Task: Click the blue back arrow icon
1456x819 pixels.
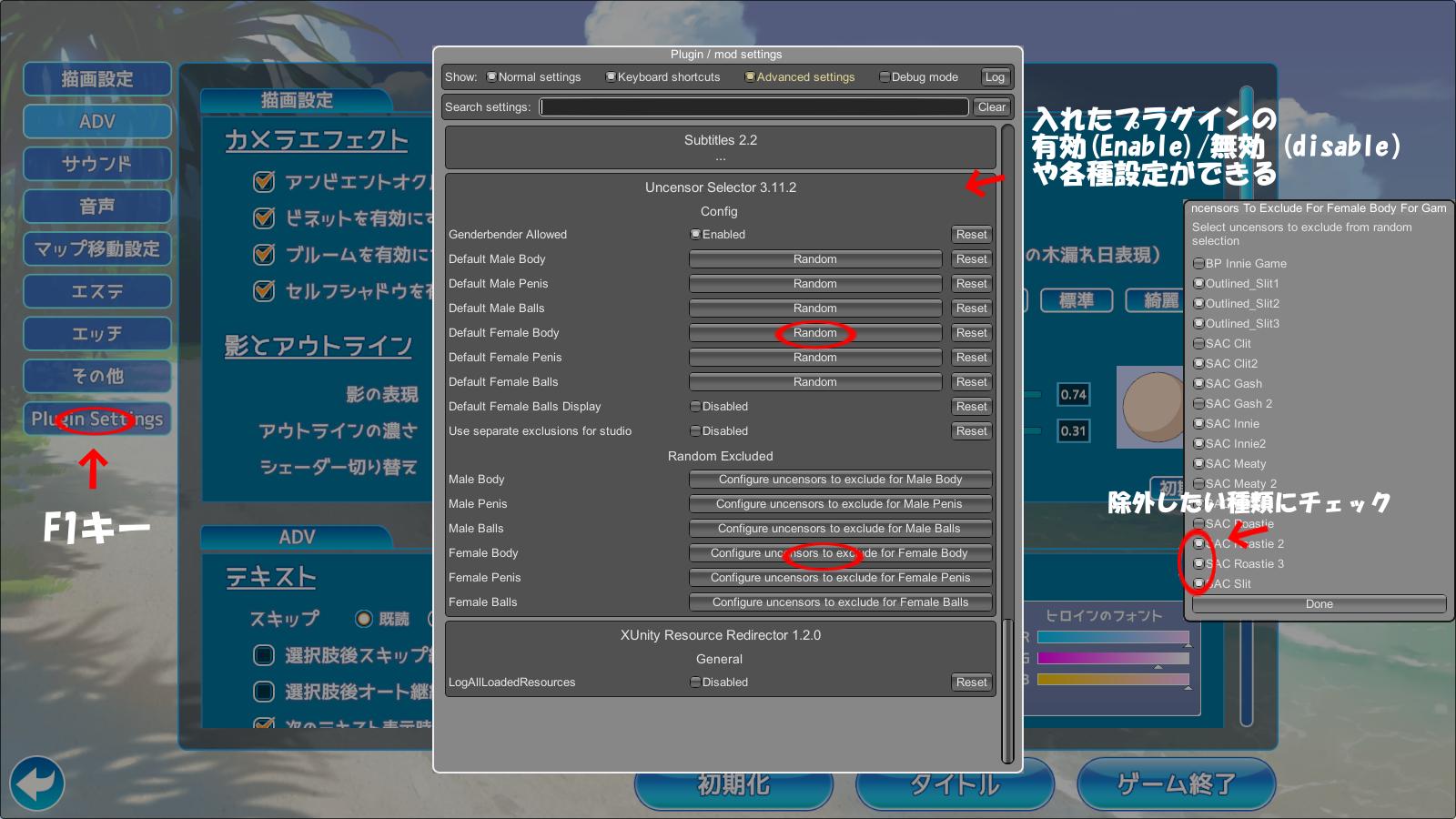Action: pyautogui.click(x=37, y=783)
